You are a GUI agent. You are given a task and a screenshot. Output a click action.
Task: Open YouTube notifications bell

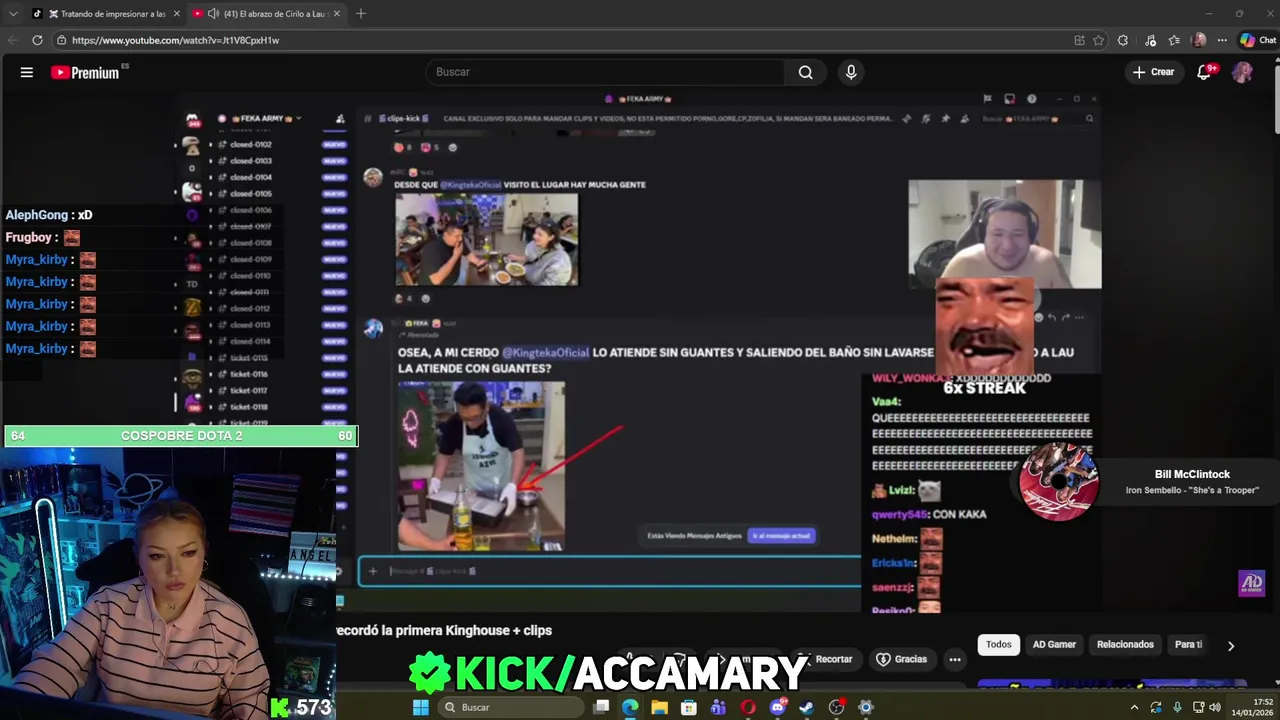1205,72
